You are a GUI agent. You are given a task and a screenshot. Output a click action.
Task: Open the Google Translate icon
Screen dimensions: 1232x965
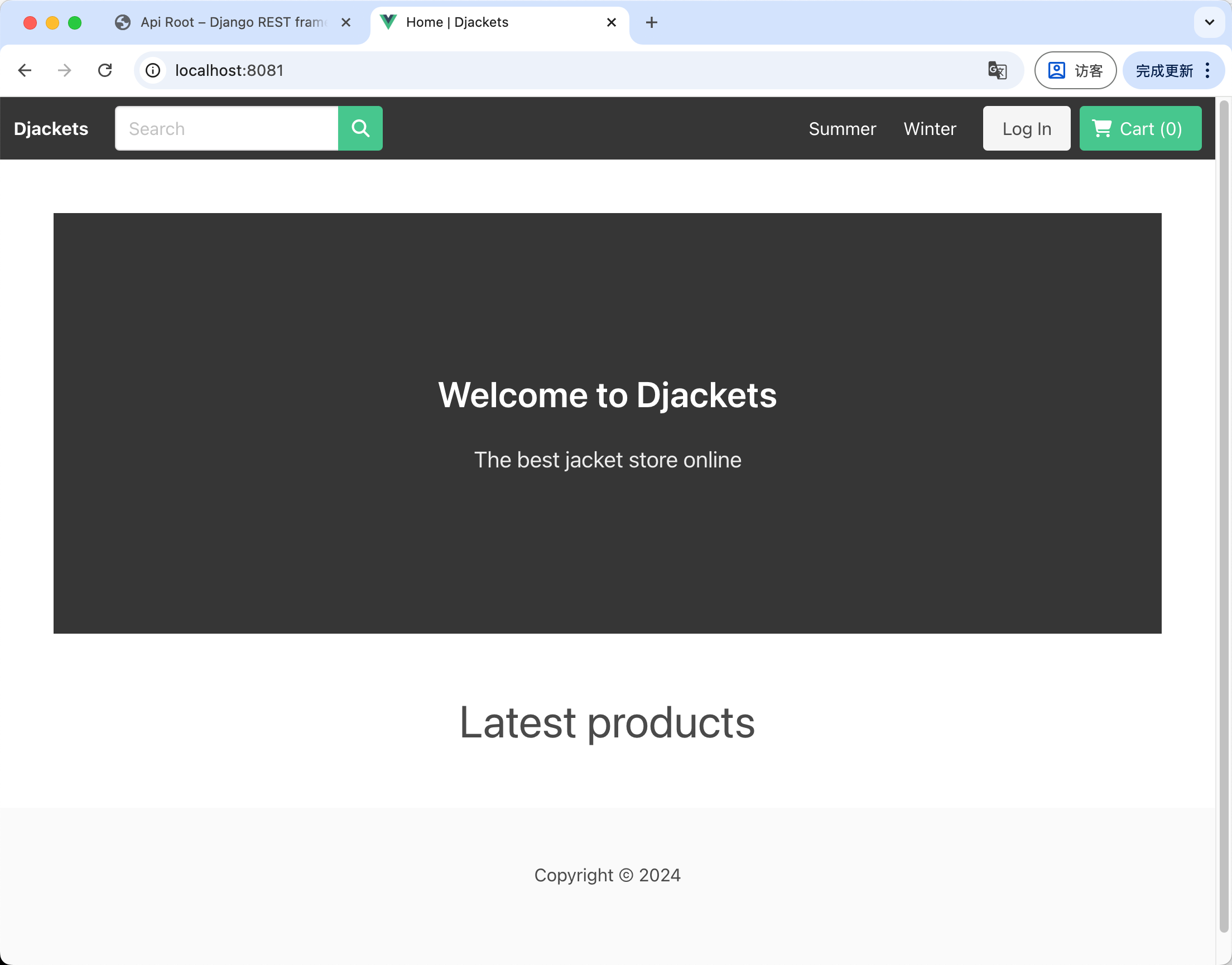pyautogui.click(x=997, y=70)
